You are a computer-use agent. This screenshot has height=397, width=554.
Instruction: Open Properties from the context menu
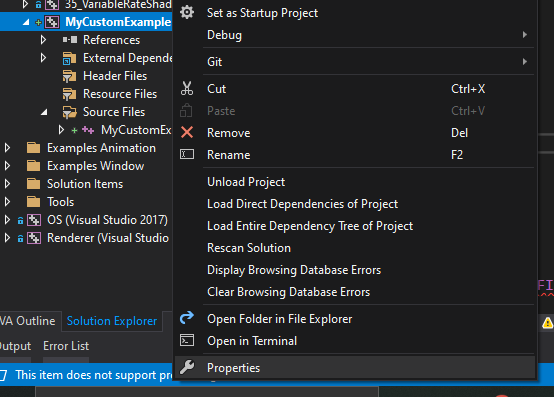click(x=355, y=368)
